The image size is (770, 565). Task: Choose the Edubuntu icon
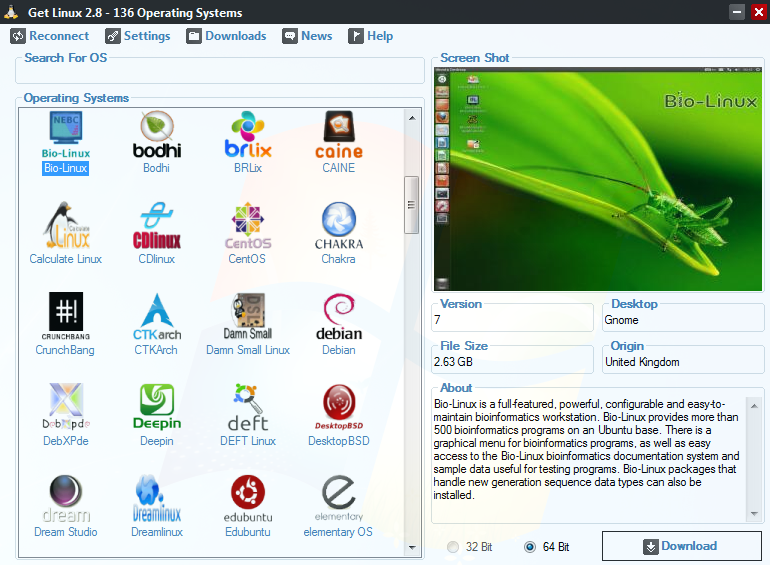(x=248, y=499)
